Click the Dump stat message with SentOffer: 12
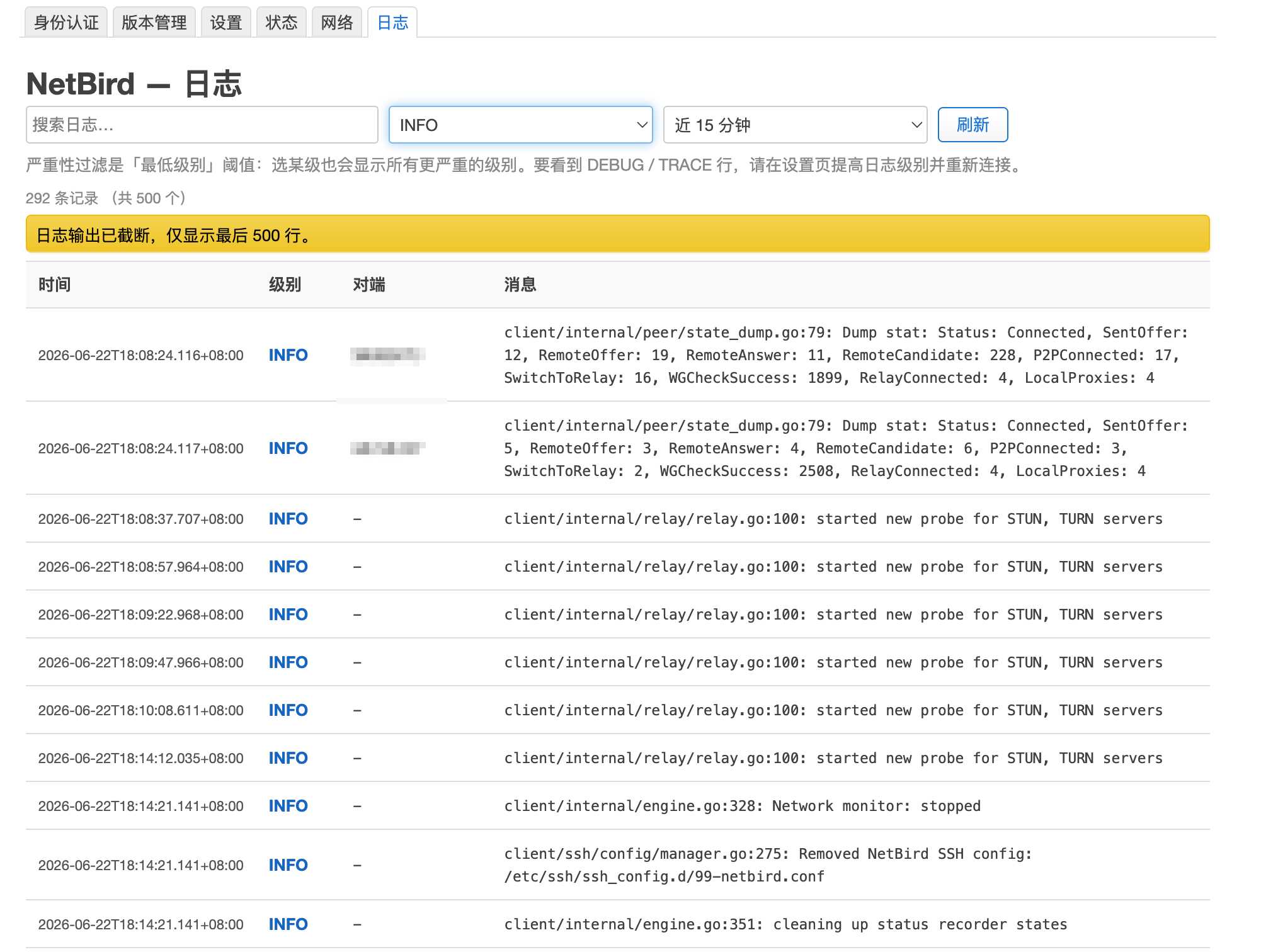The height and width of the screenshot is (952, 1261). (x=846, y=355)
